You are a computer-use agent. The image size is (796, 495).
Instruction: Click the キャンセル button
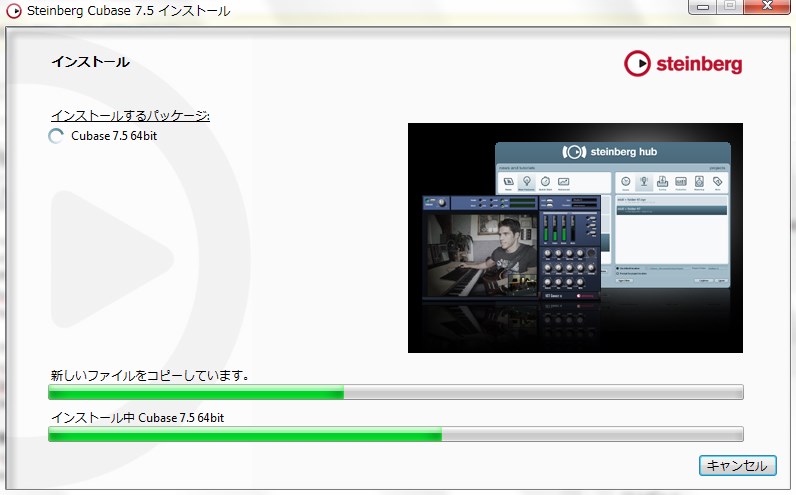point(737,466)
